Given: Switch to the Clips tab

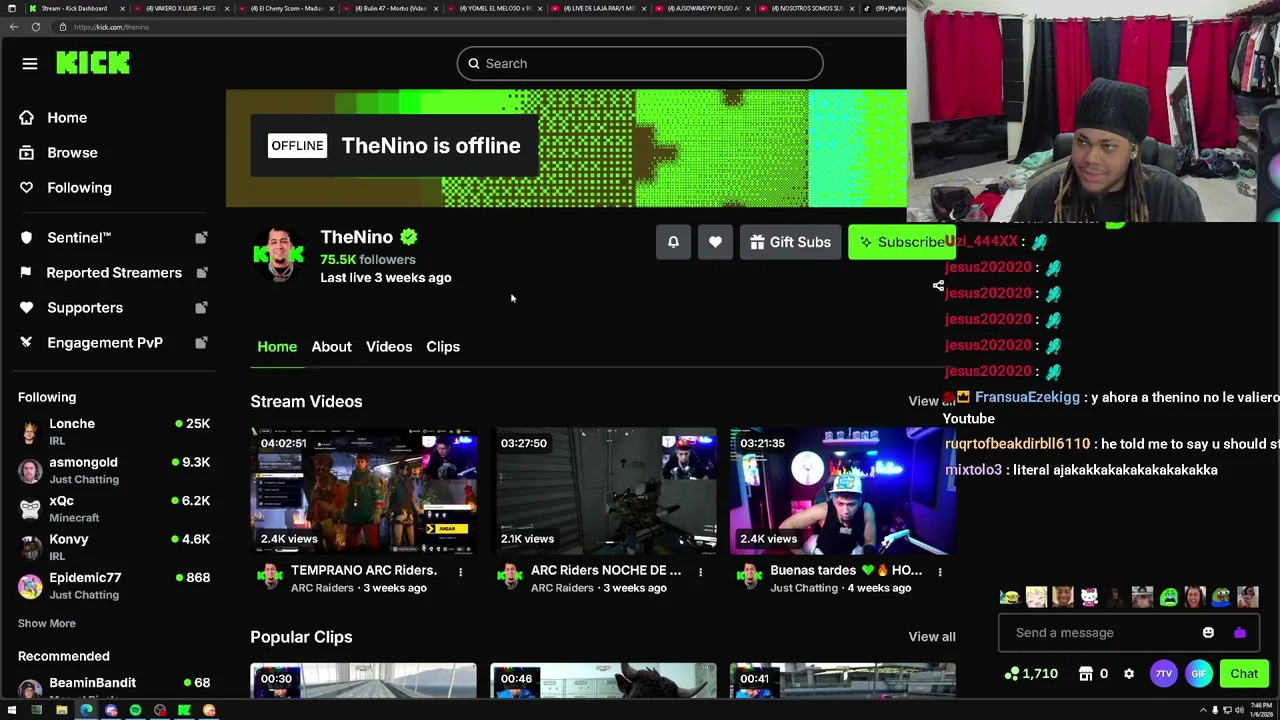Looking at the screenshot, I should click(x=443, y=346).
